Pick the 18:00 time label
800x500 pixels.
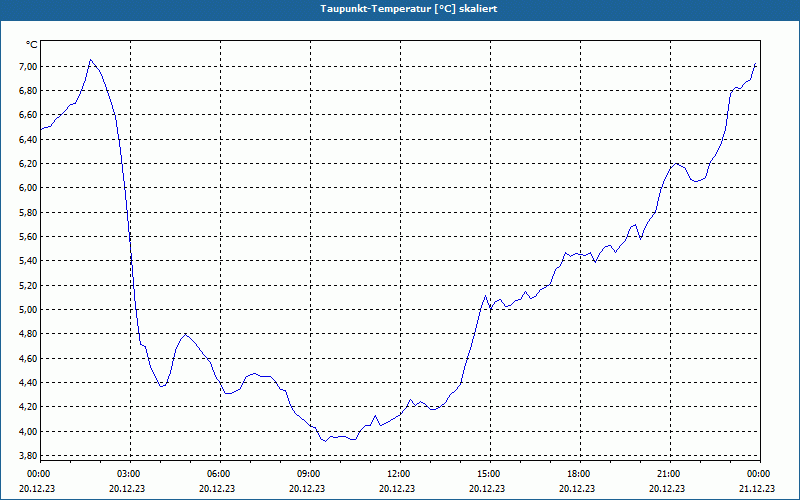[x=579, y=474]
